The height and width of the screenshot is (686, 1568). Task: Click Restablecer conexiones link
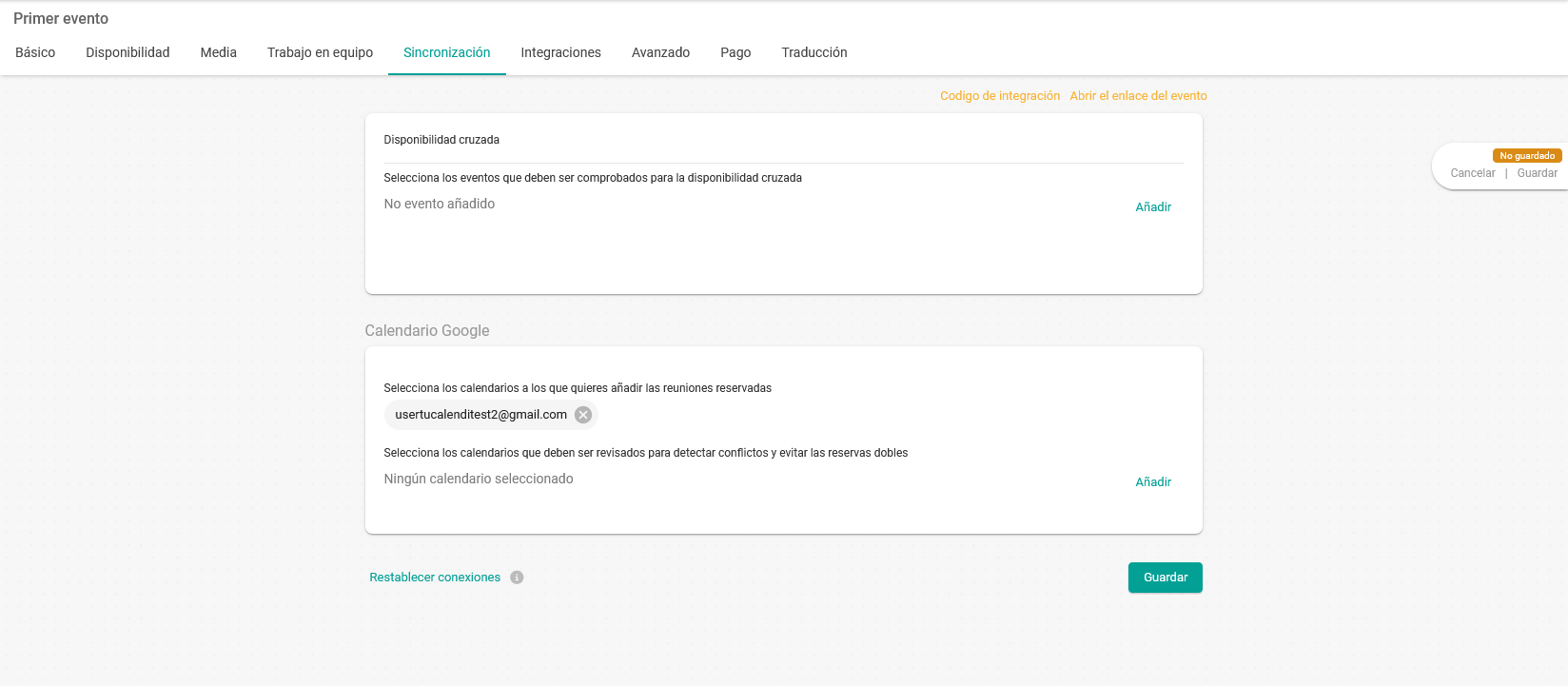435,578
